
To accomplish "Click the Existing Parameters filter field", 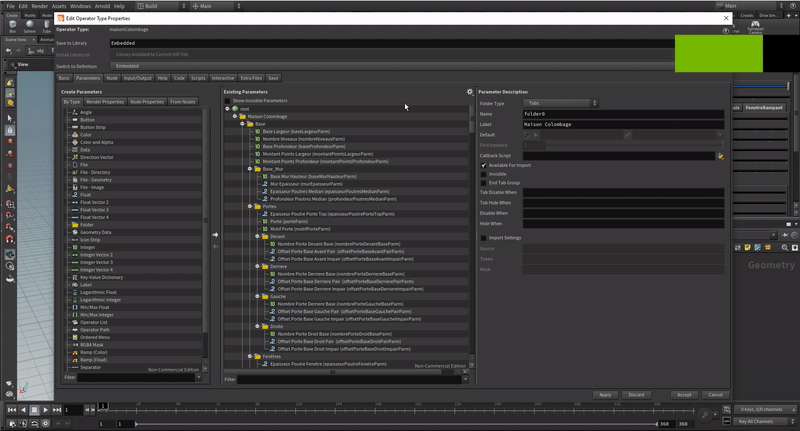I will click(x=349, y=379).
